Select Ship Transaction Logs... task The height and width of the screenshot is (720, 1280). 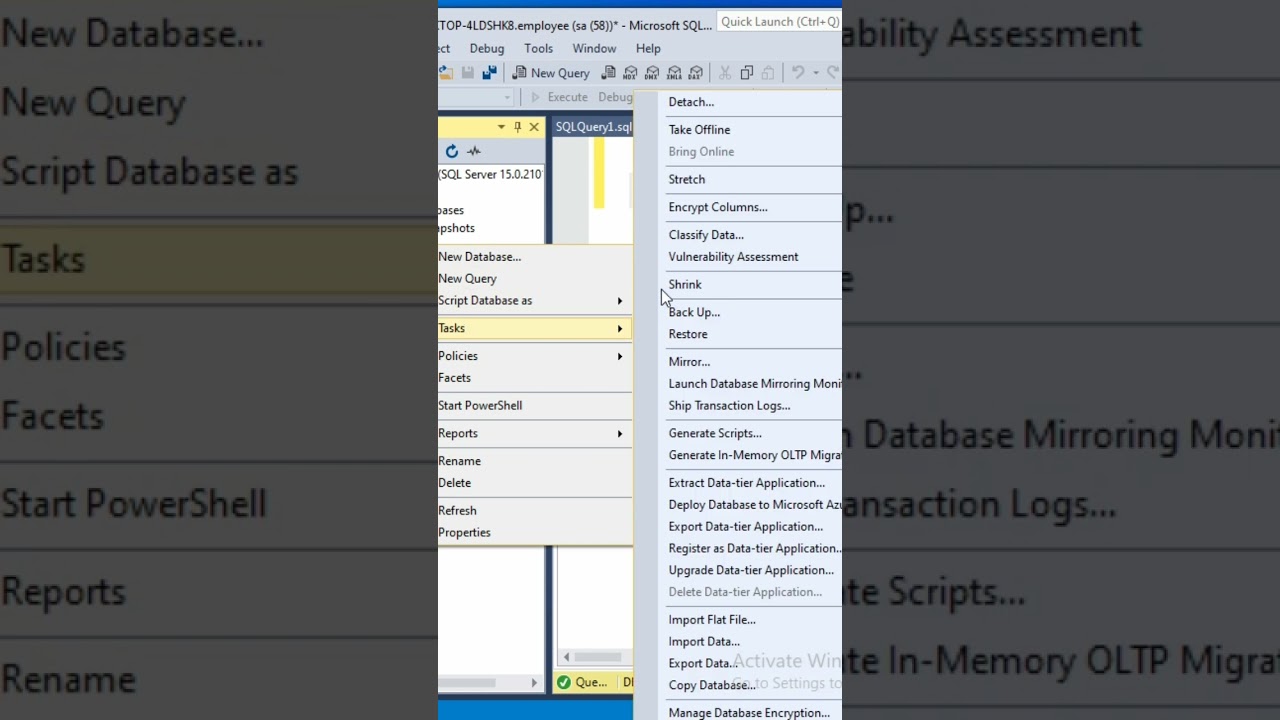coord(738,406)
